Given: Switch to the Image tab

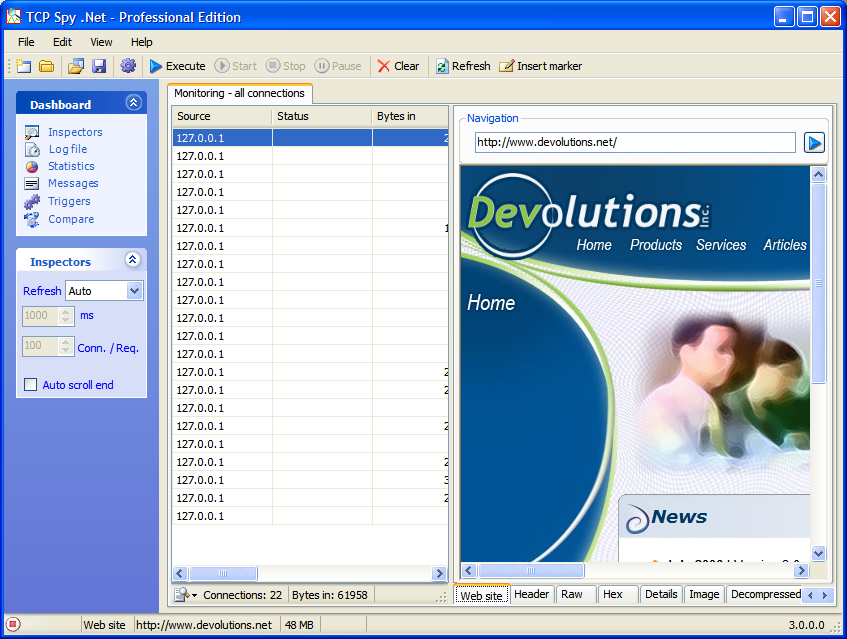Looking at the screenshot, I should tap(704, 594).
